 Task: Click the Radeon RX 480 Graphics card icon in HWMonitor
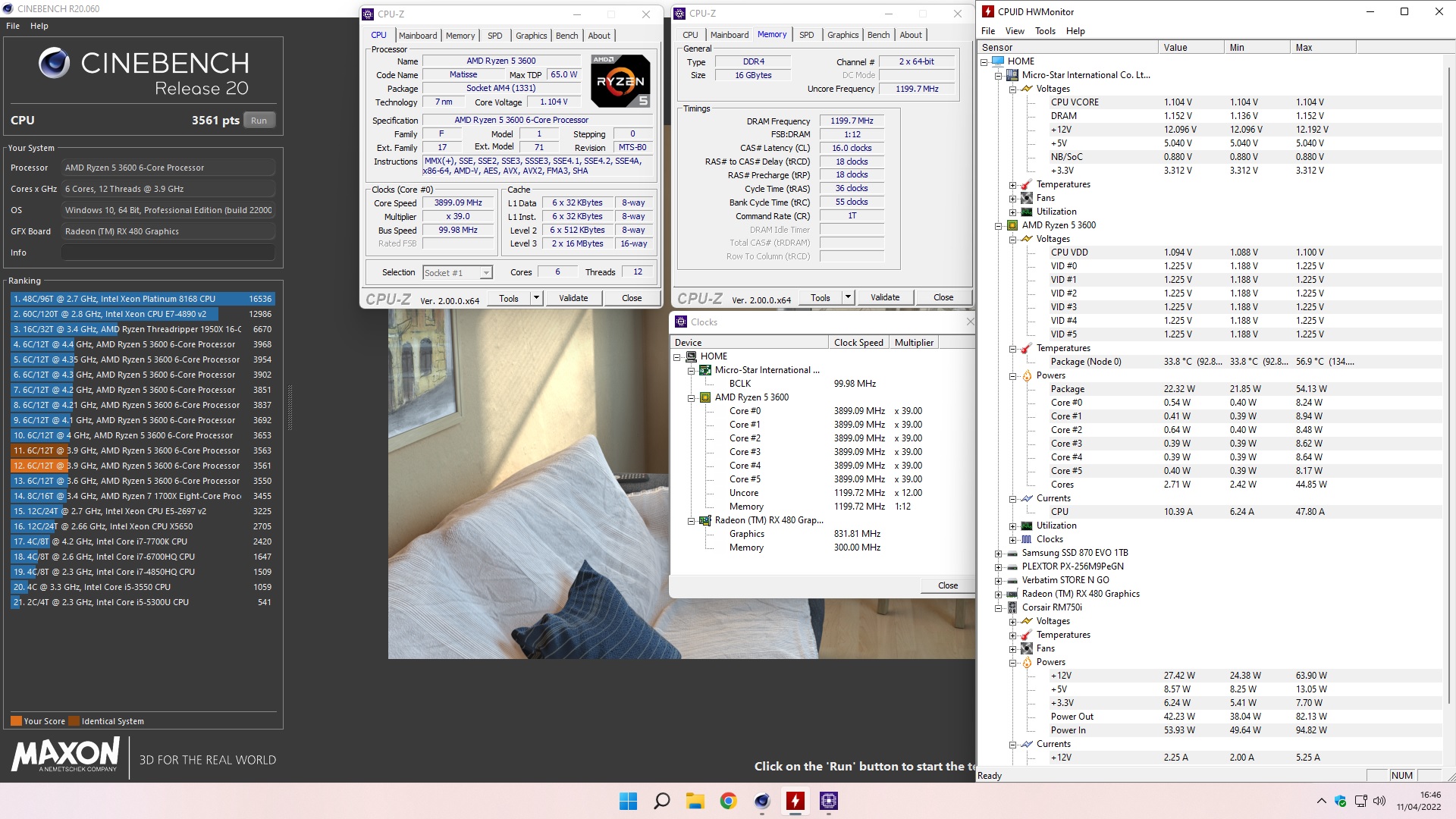[1012, 594]
